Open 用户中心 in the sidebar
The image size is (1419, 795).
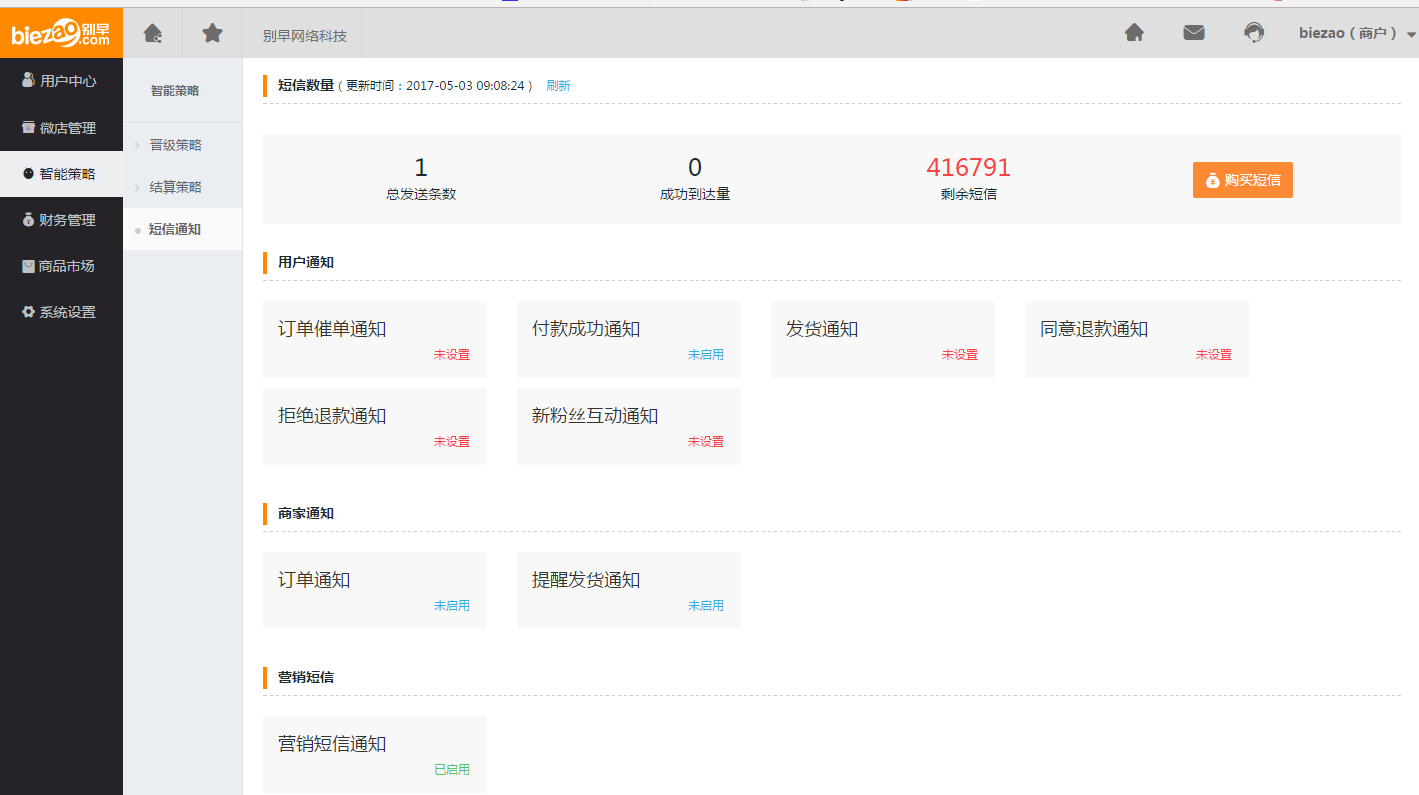(x=61, y=81)
